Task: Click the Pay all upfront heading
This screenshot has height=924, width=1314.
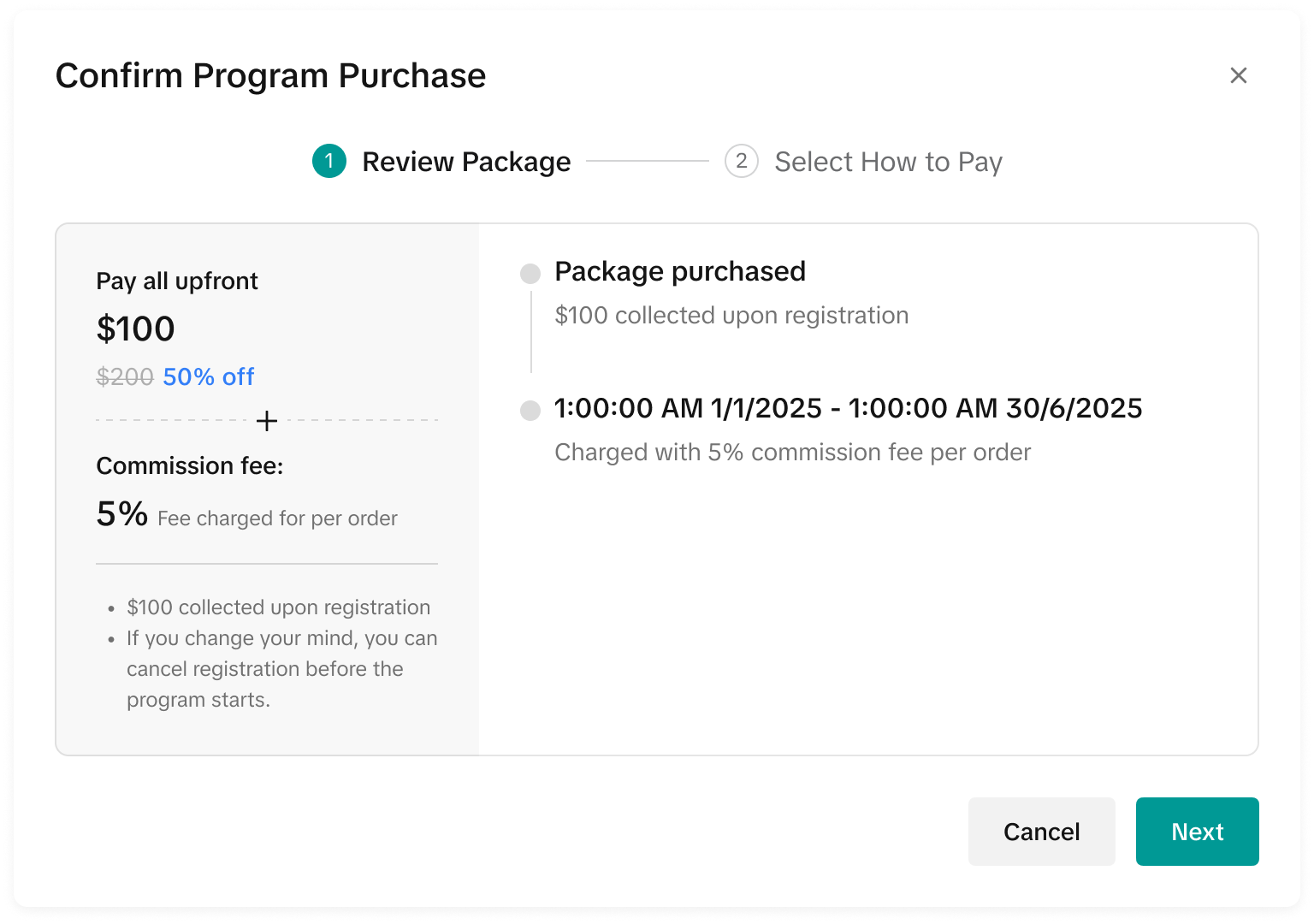Action: pyautogui.click(x=177, y=281)
